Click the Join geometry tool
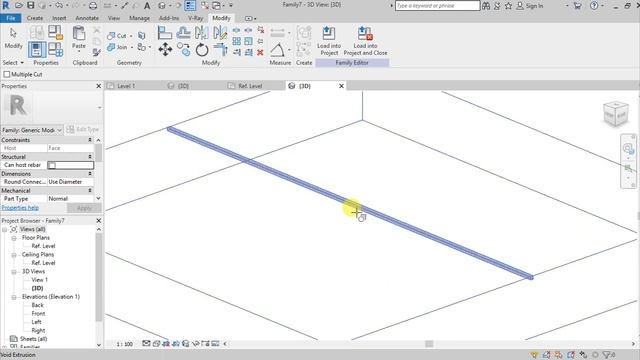Image resolution: width=640 pixels, height=360 pixels. (117, 47)
